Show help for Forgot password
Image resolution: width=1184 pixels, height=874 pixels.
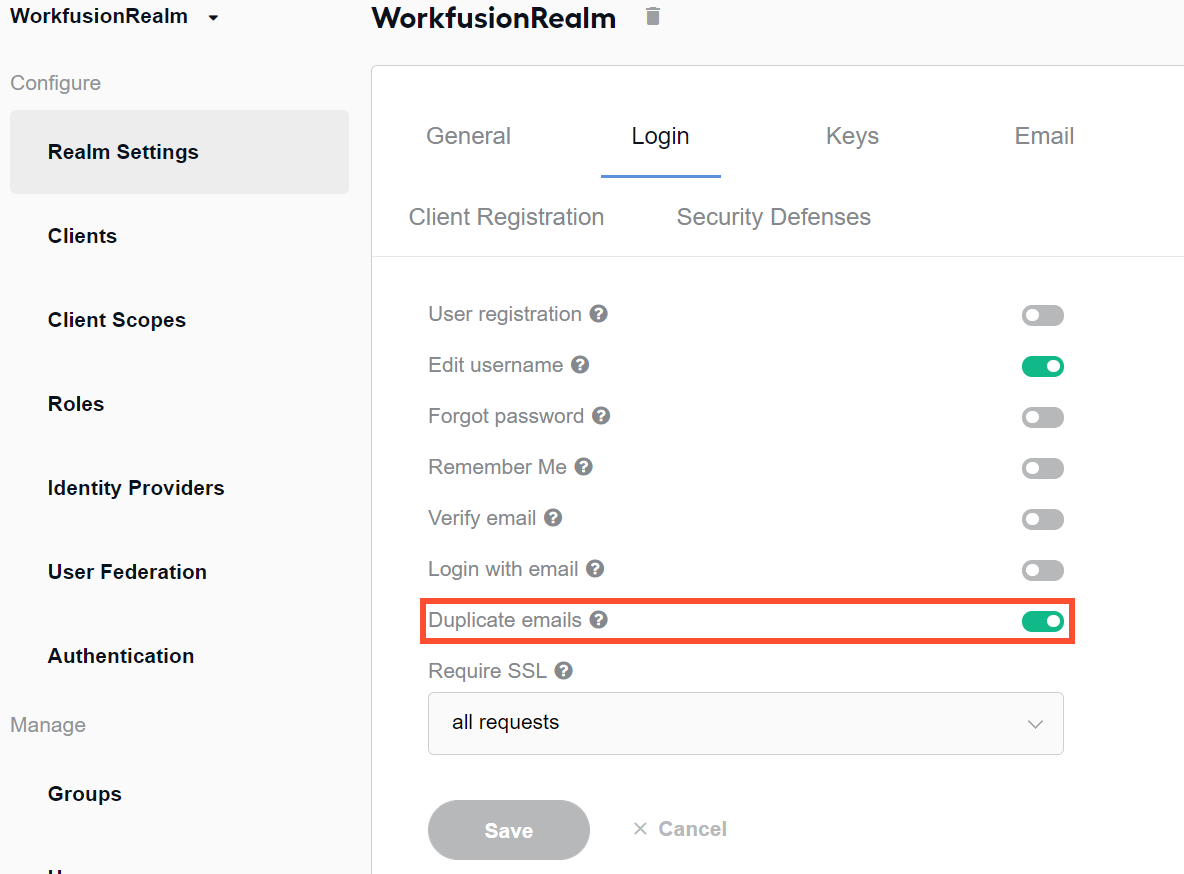pos(601,415)
